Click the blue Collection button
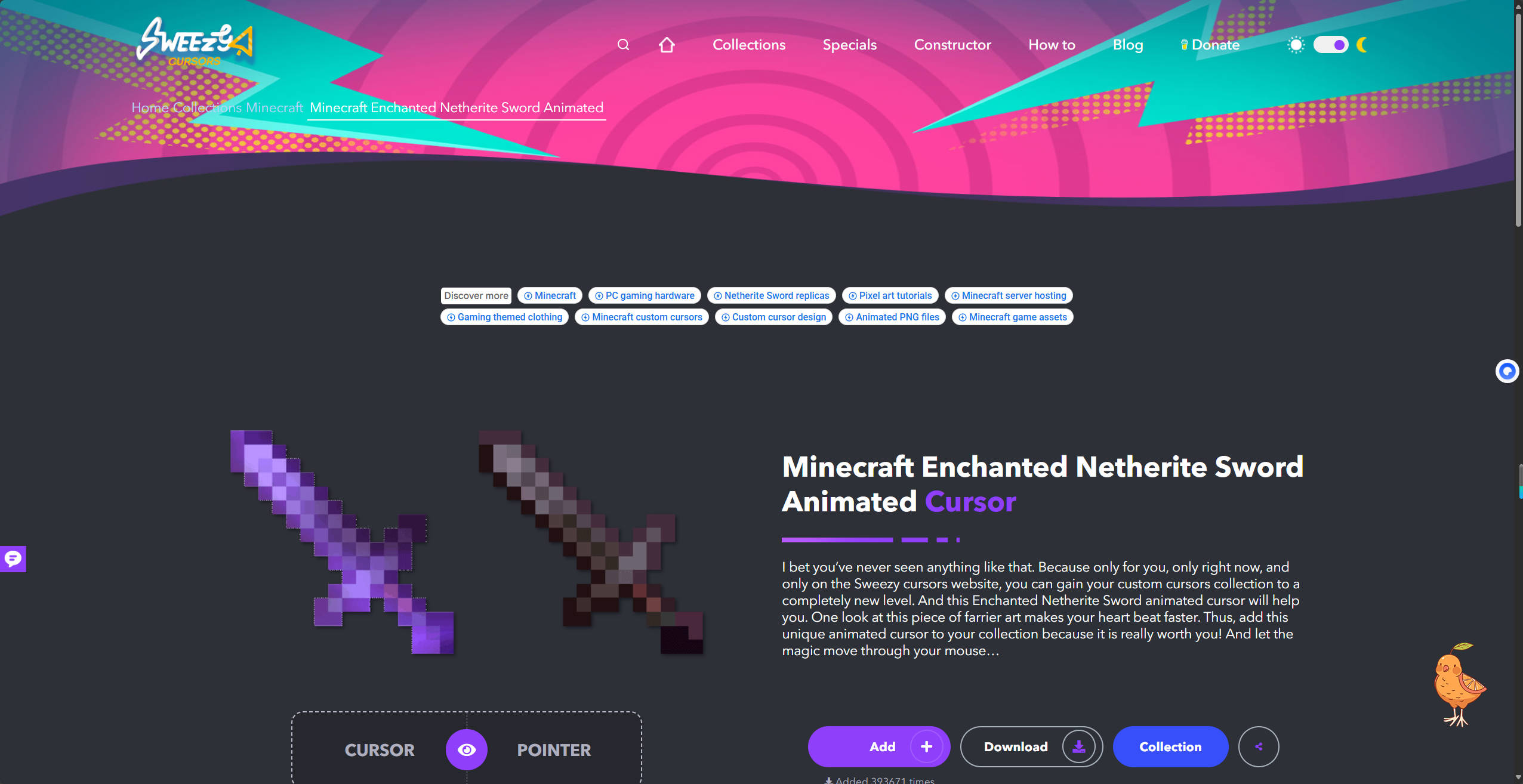The image size is (1523, 784). (1170, 746)
